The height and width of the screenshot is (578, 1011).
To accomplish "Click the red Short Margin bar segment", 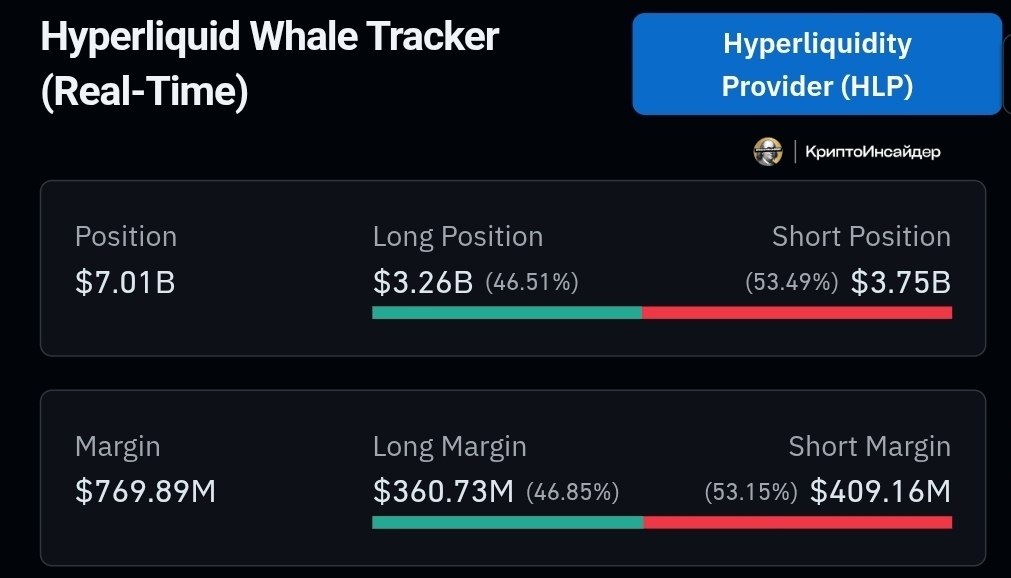I will 798,522.
